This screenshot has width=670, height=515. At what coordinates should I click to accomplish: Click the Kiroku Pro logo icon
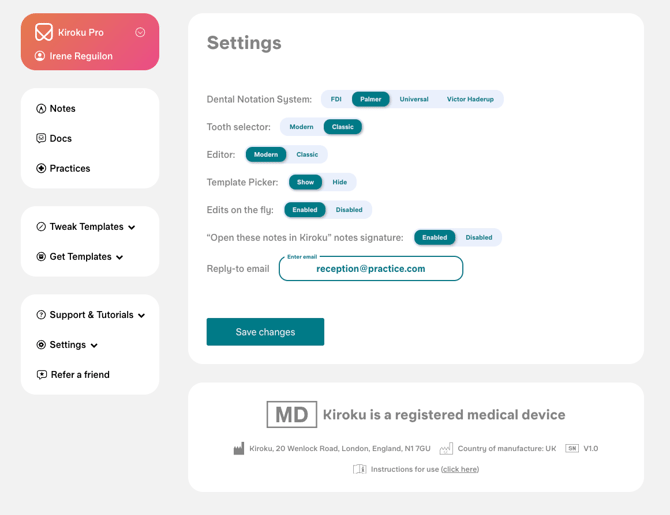(x=44, y=33)
